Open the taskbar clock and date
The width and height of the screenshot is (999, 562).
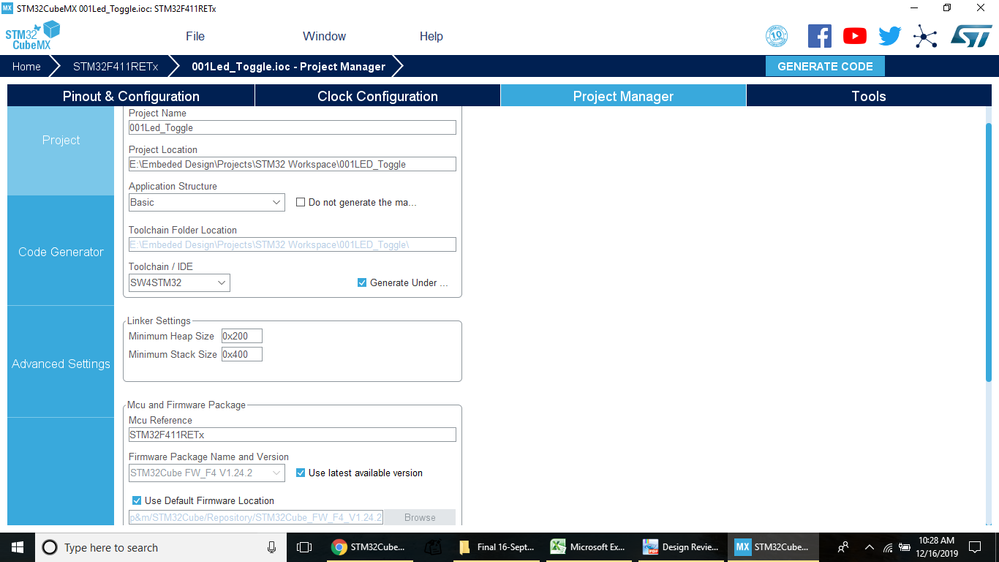pyautogui.click(x=936, y=547)
